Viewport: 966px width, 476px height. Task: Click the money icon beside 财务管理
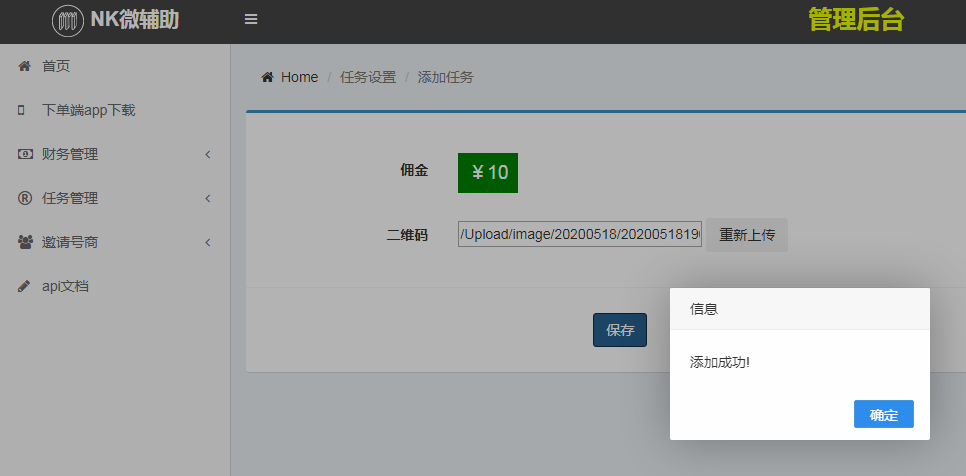[x=24, y=154]
